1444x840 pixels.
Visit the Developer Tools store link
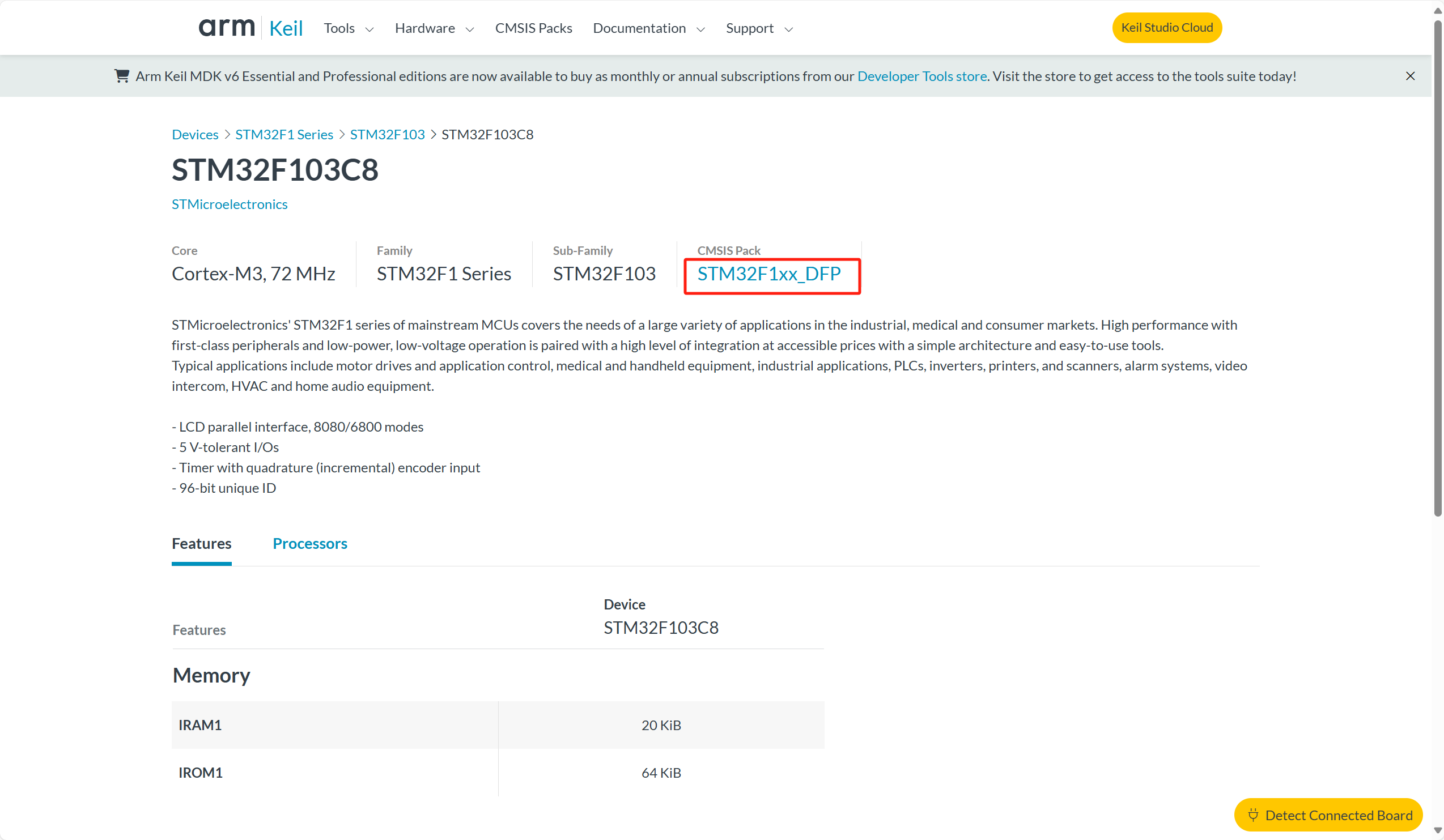point(921,76)
